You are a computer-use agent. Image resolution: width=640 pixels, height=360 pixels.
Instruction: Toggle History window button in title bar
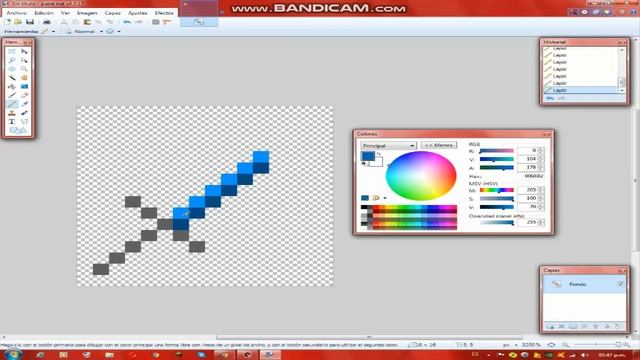coord(584,12)
